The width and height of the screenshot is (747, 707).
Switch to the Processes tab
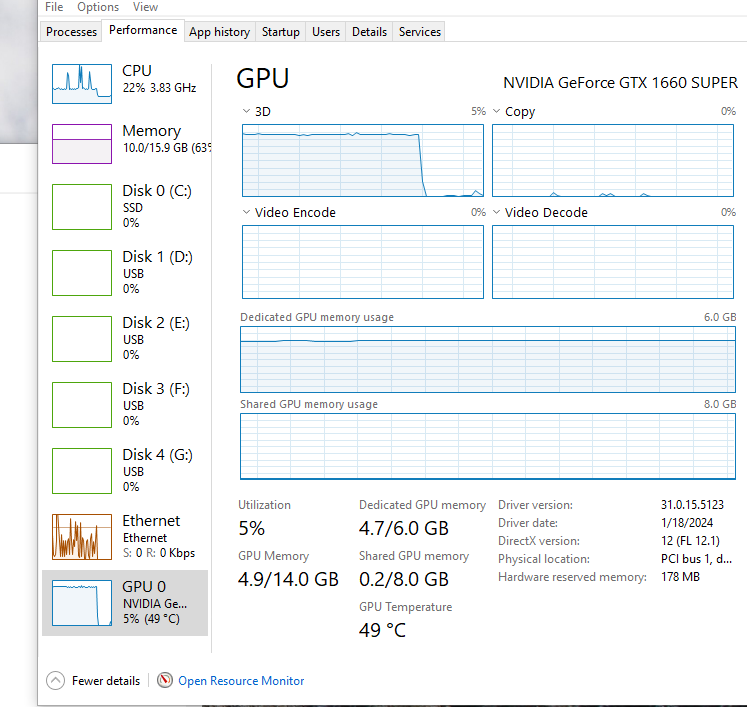point(71,31)
